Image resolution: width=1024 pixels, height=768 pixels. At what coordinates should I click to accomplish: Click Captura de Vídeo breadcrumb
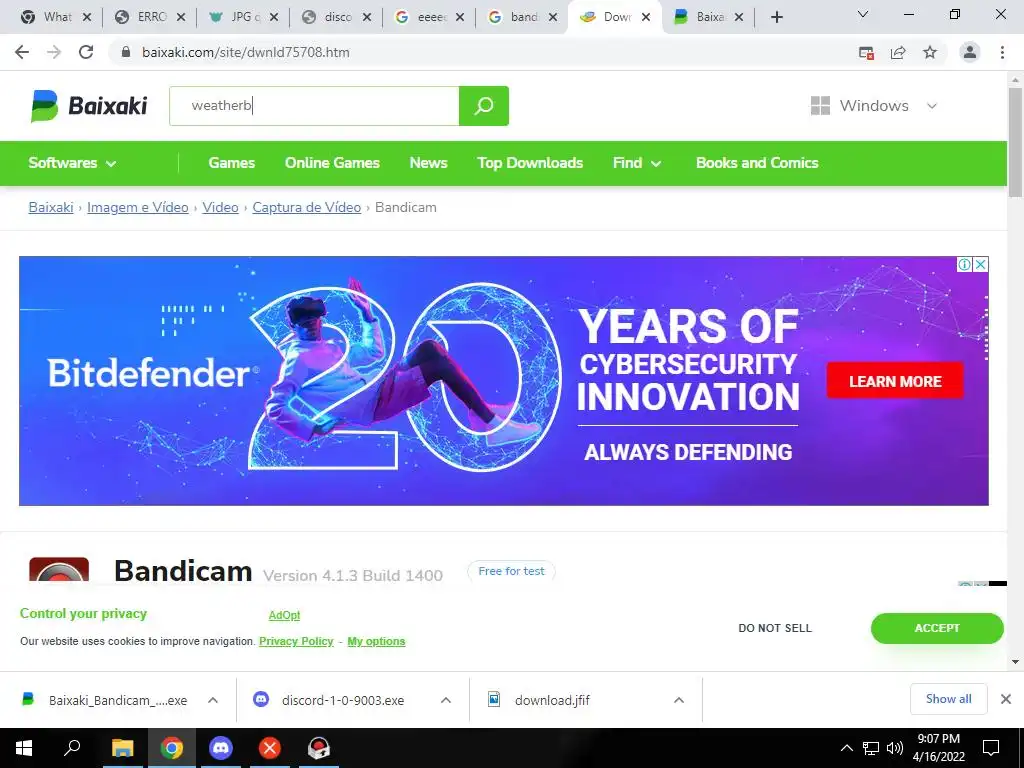pyautogui.click(x=307, y=208)
